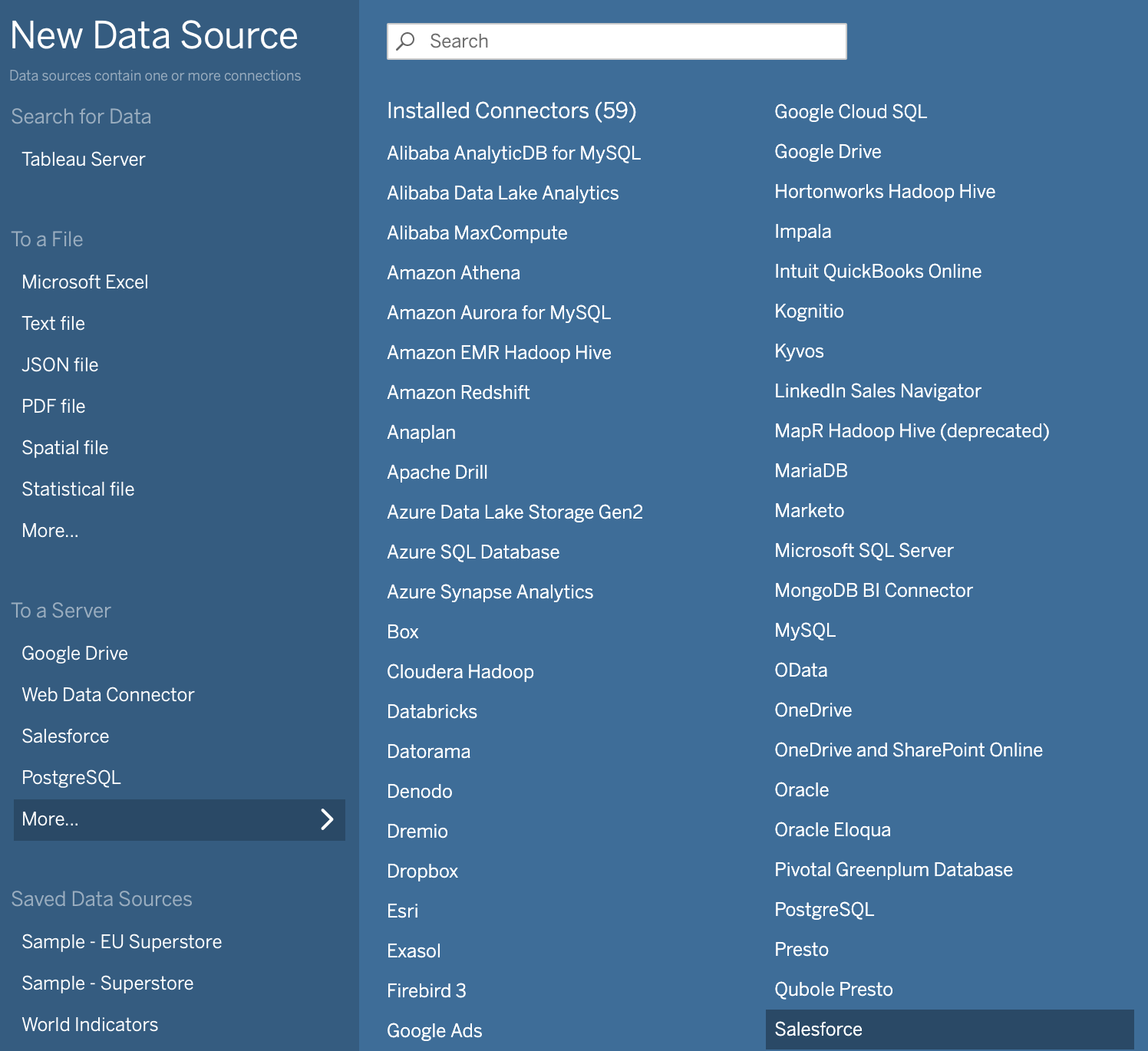Select Alibaba MaxCompute connector
The image size is (1148, 1051).
[x=477, y=233]
